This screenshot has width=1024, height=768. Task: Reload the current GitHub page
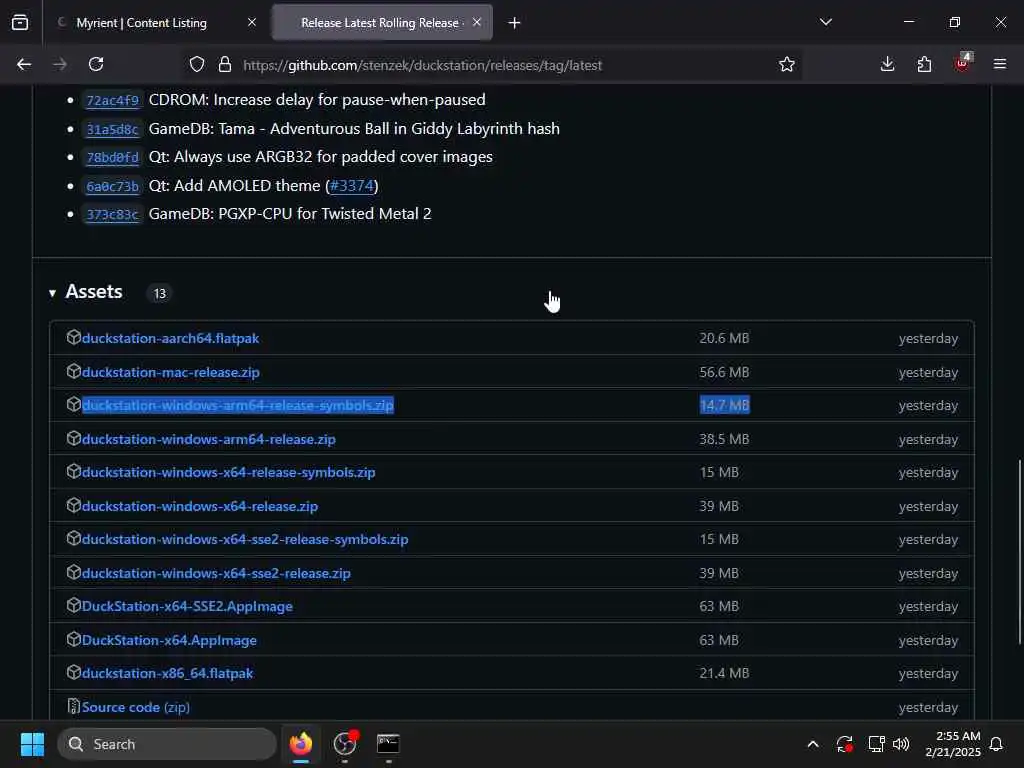tap(96, 64)
